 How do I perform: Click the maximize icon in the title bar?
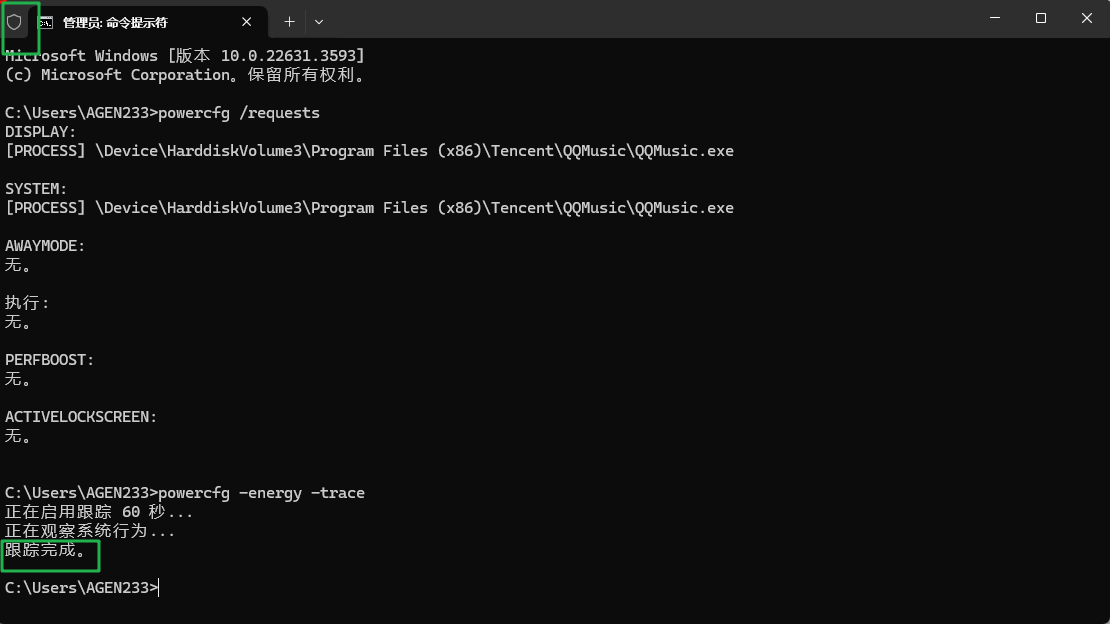pyautogui.click(x=1039, y=18)
